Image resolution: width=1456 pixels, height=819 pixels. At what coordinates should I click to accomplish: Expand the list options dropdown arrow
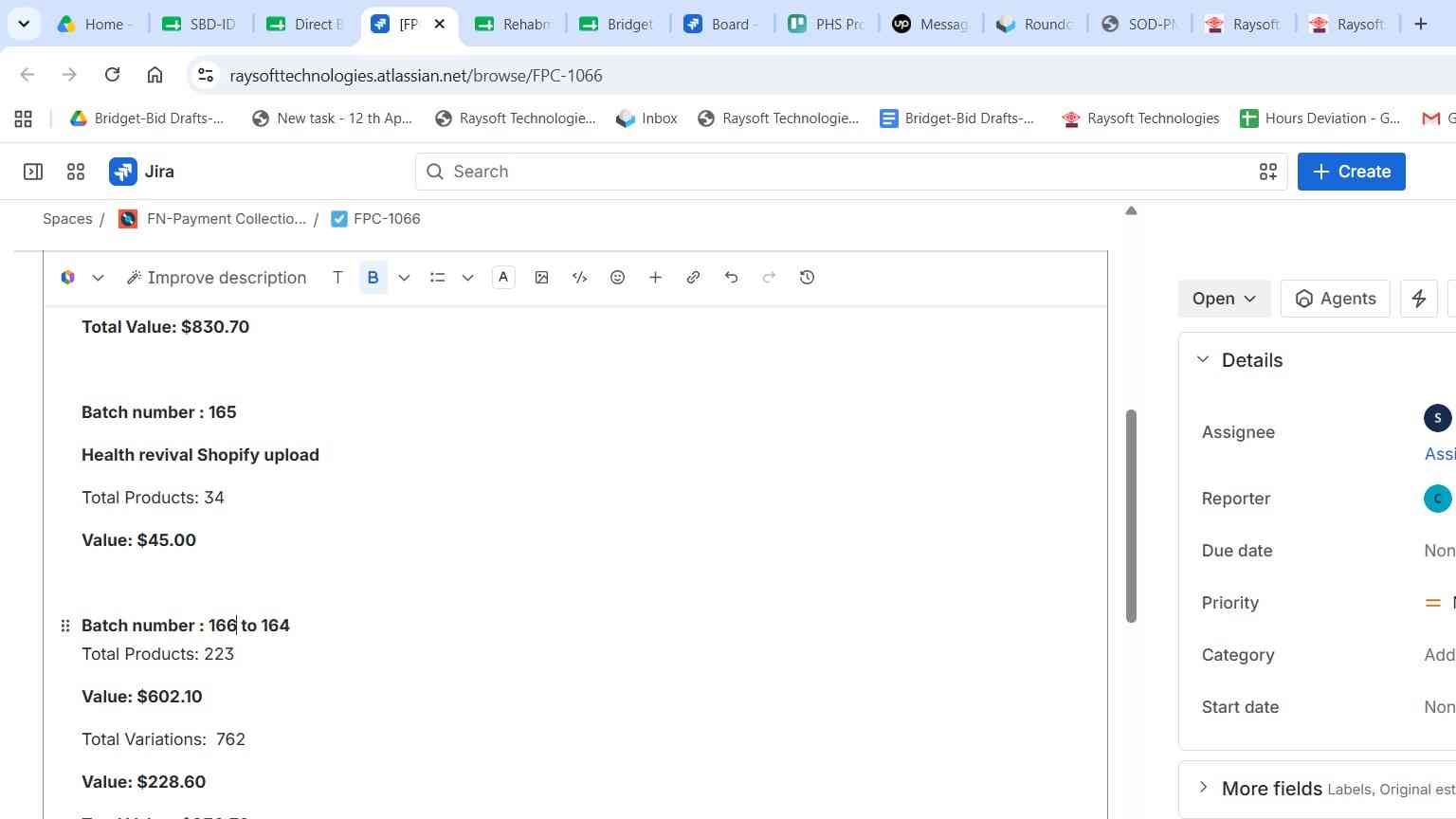click(x=467, y=278)
